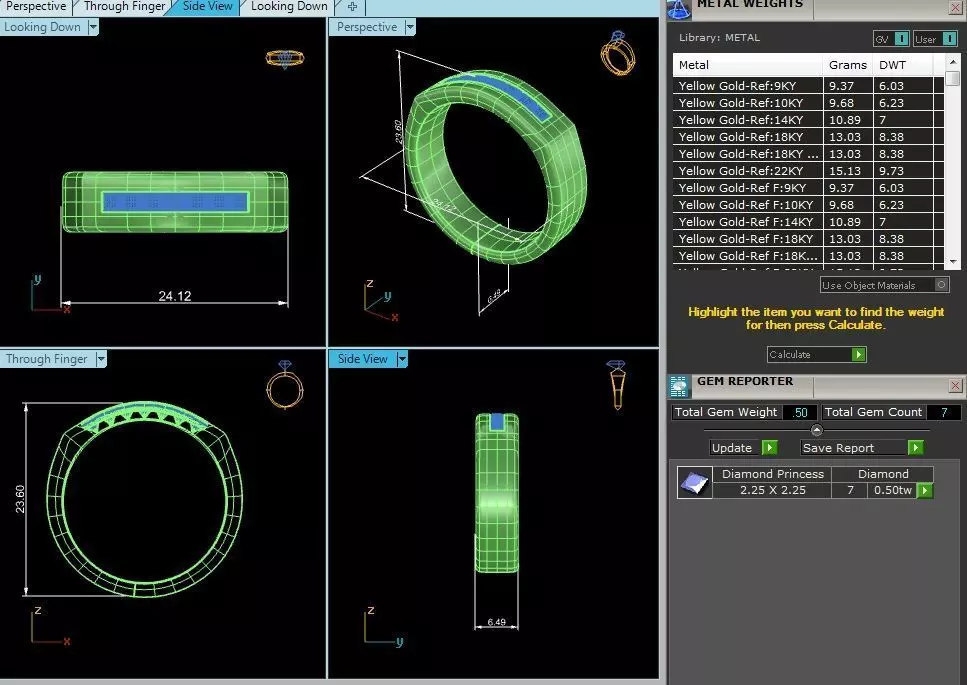Click the 24.12 dimension in Looking Down viewport

[175, 296]
